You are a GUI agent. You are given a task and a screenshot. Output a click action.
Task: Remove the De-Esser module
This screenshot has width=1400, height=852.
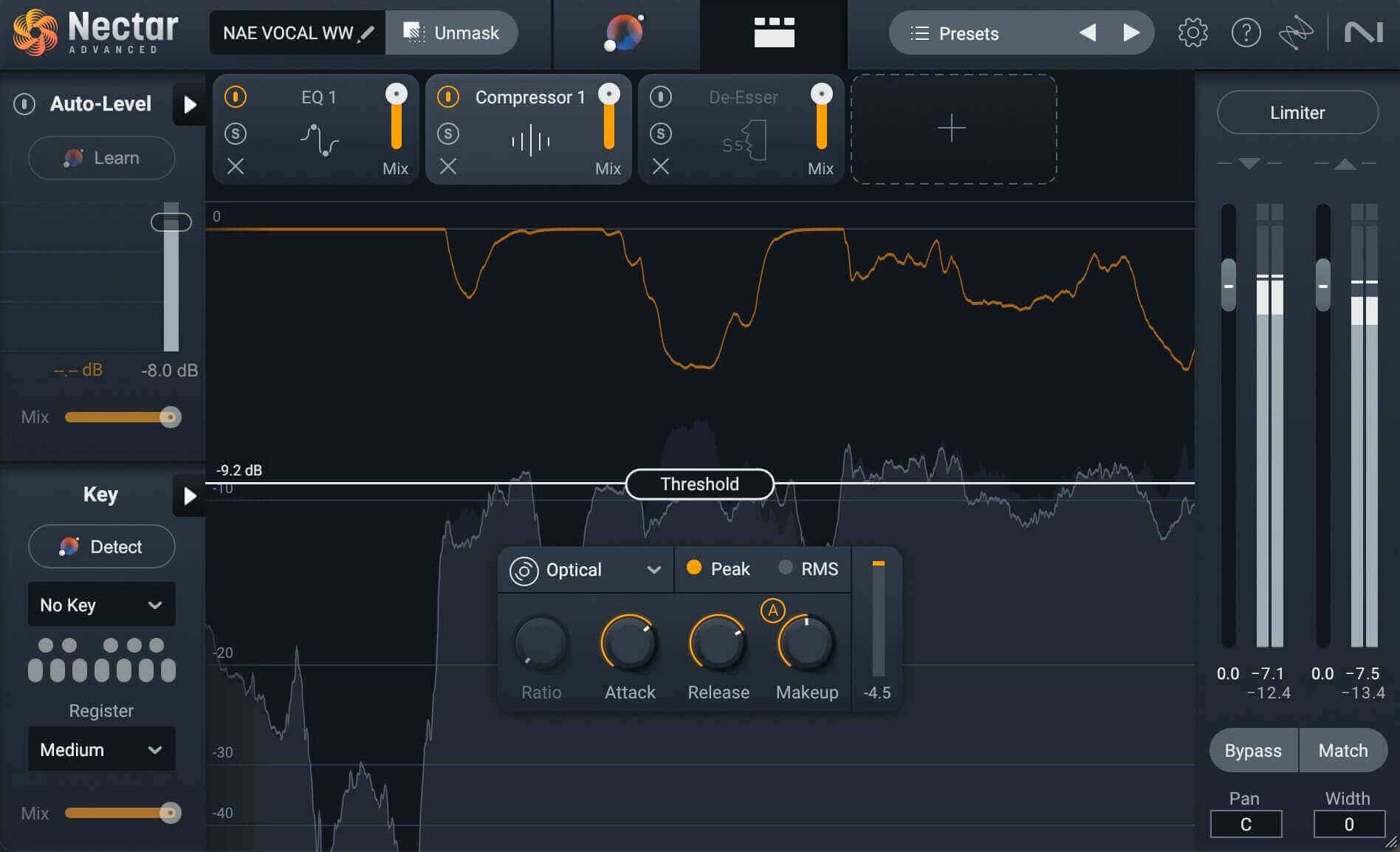[x=661, y=167]
